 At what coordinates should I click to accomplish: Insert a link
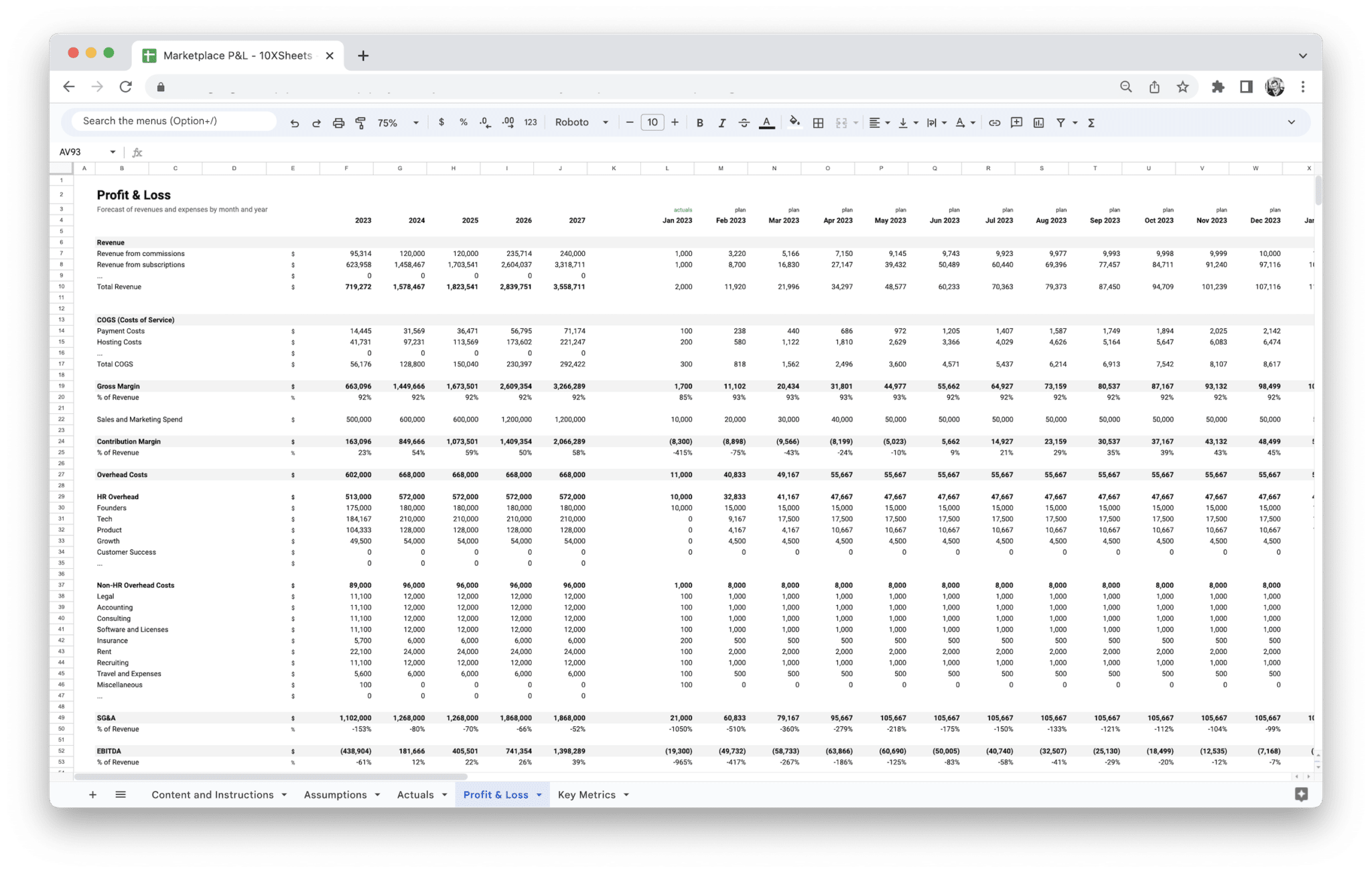pos(994,123)
